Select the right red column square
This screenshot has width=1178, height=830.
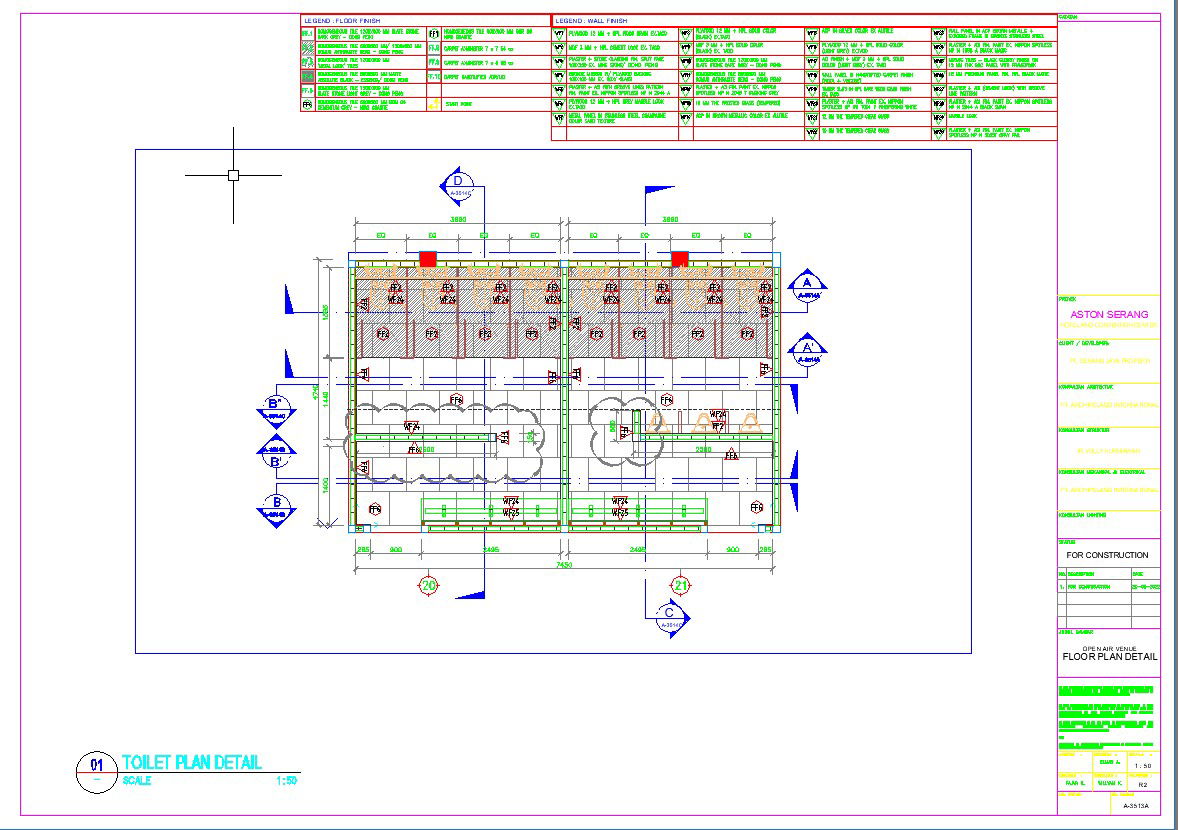pyautogui.click(x=680, y=259)
